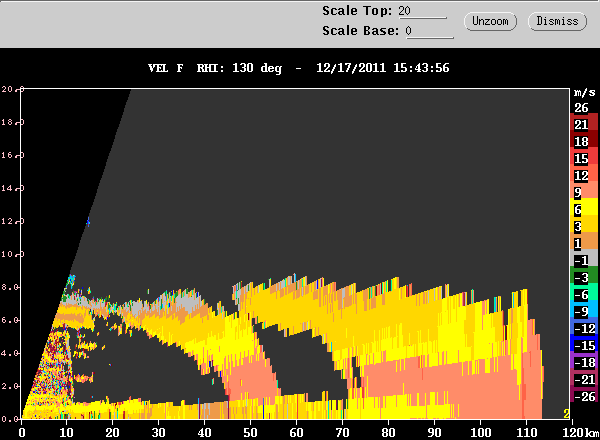The height and width of the screenshot is (440, 600).
Task: Click the 100 km range axis label
Action: 481,432
